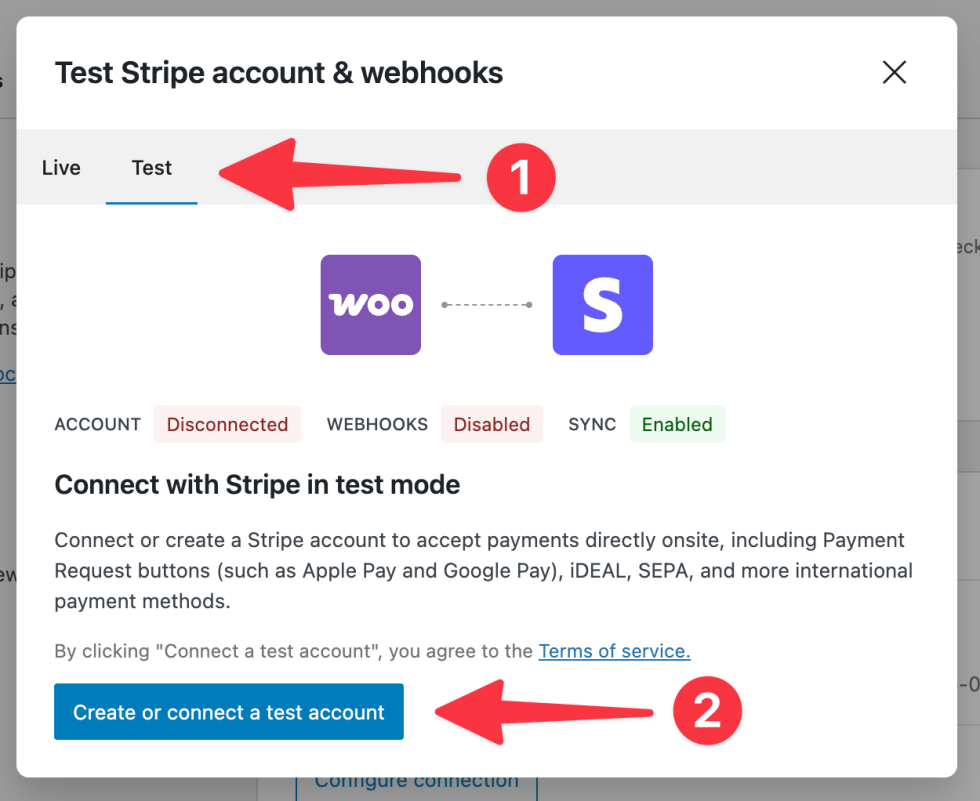This screenshot has height=801, width=980.
Task: Click the dialog title Test Stripe account & webhooks
Action: pyautogui.click(x=279, y=72)
